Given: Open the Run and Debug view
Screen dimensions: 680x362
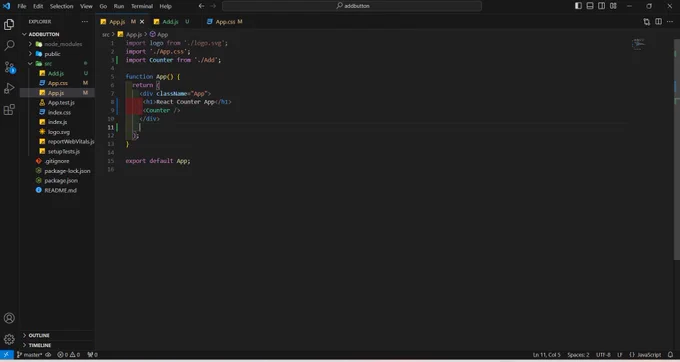Looking at the screenshot, I should 9,88.
